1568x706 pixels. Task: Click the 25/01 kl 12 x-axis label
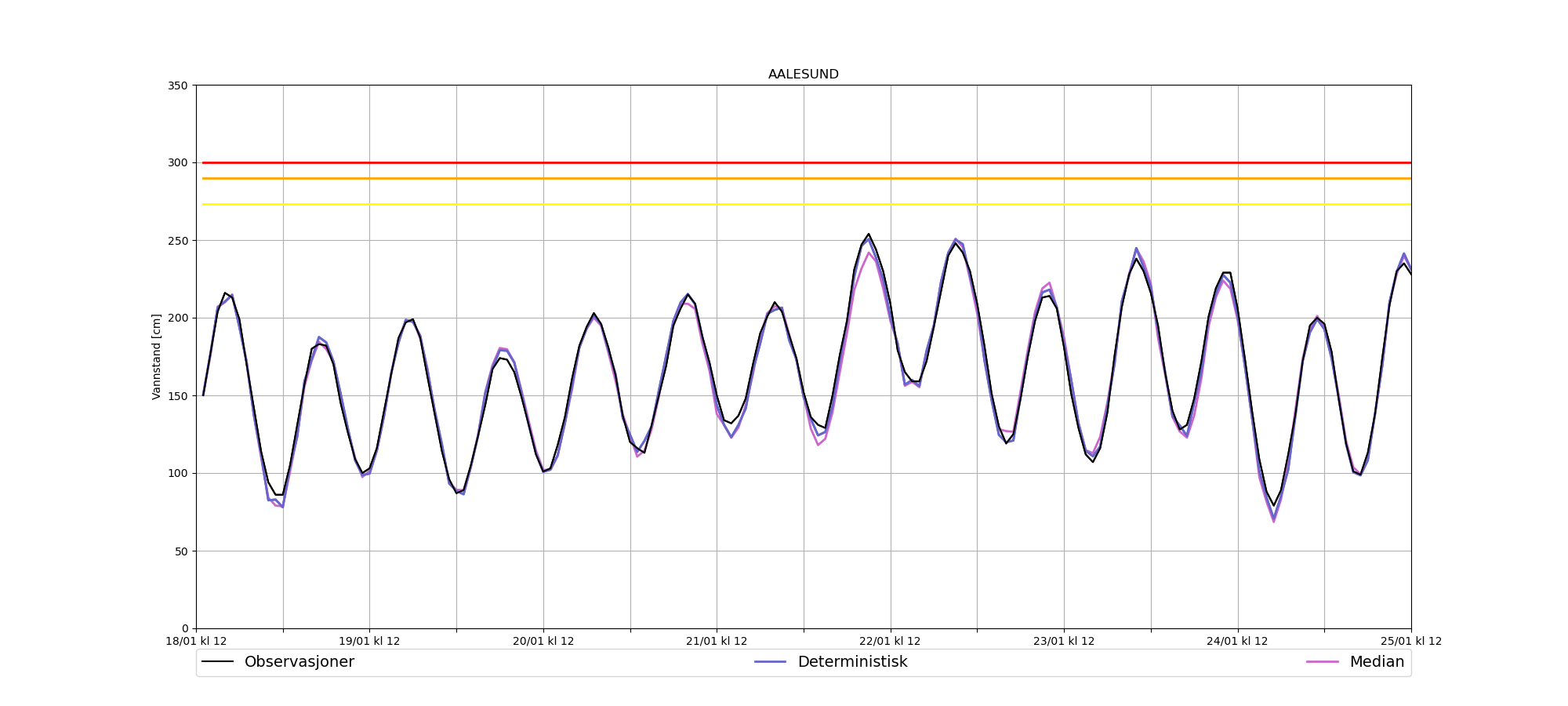click(1410, 642)
